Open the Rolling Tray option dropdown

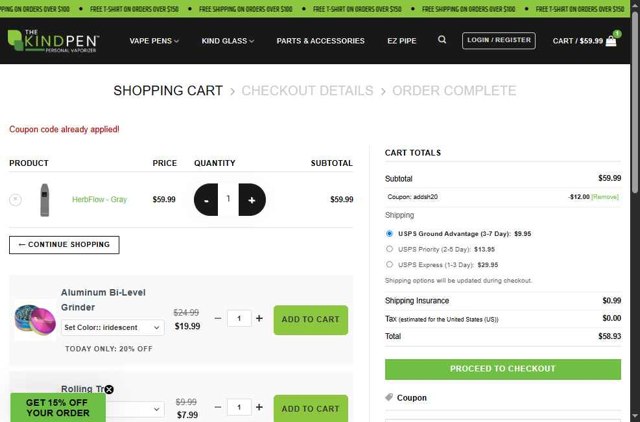135,409
